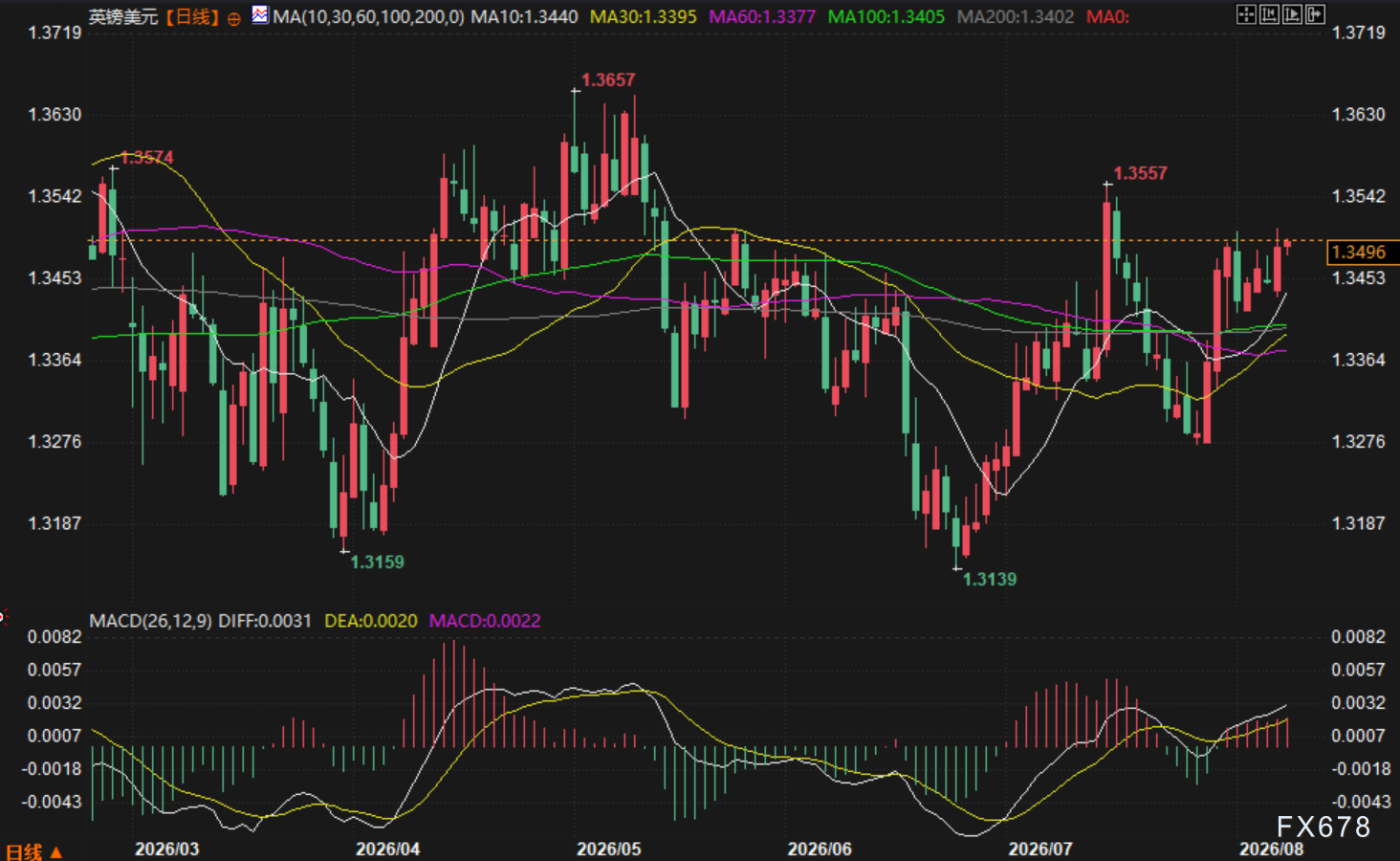Click the 1.3557 high price label
The image size is (1400, 861).
point(1140,173)
